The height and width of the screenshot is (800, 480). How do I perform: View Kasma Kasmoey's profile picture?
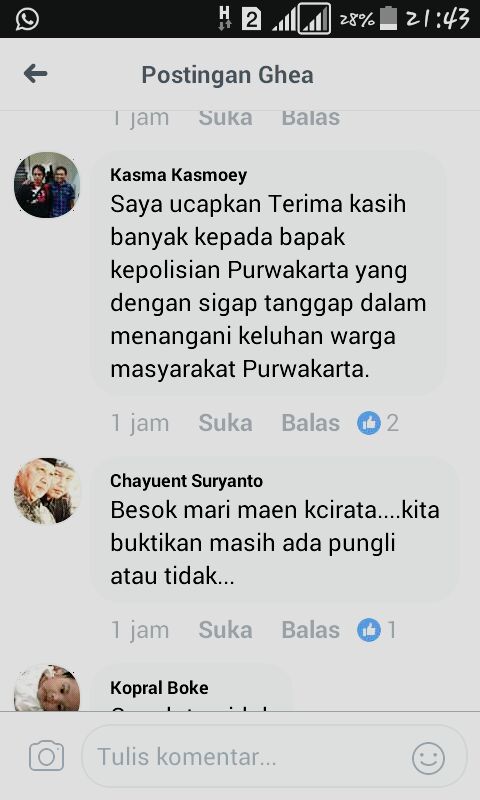(47, 185)
